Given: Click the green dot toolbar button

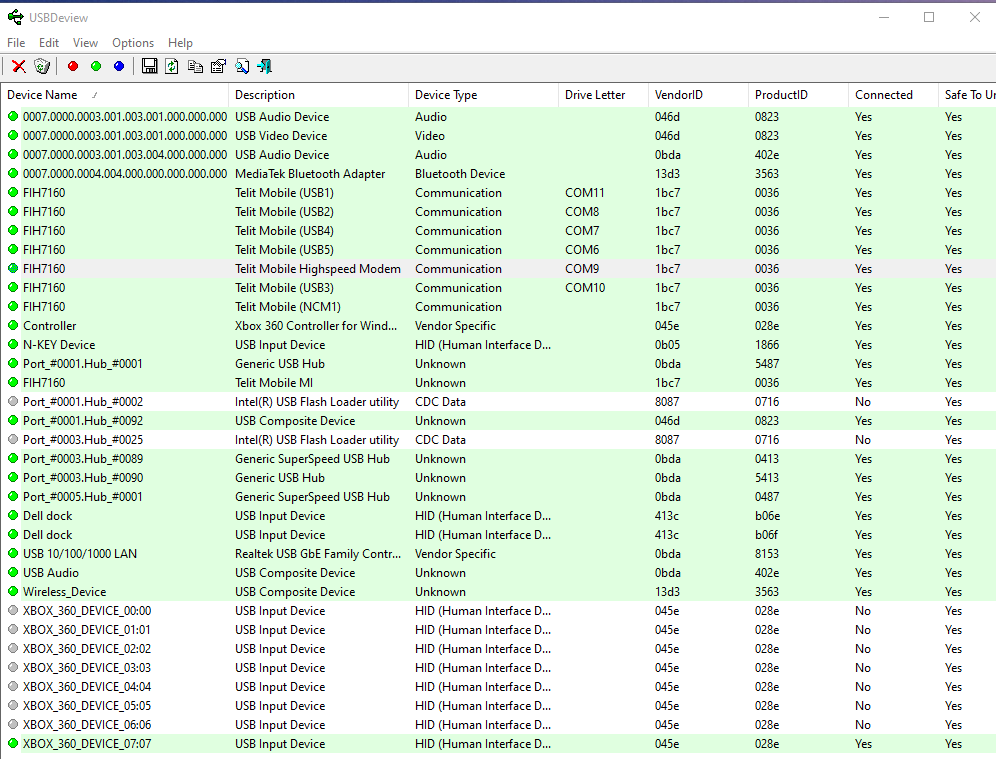Looking at the screenshot, I should (x=96, y=66).
